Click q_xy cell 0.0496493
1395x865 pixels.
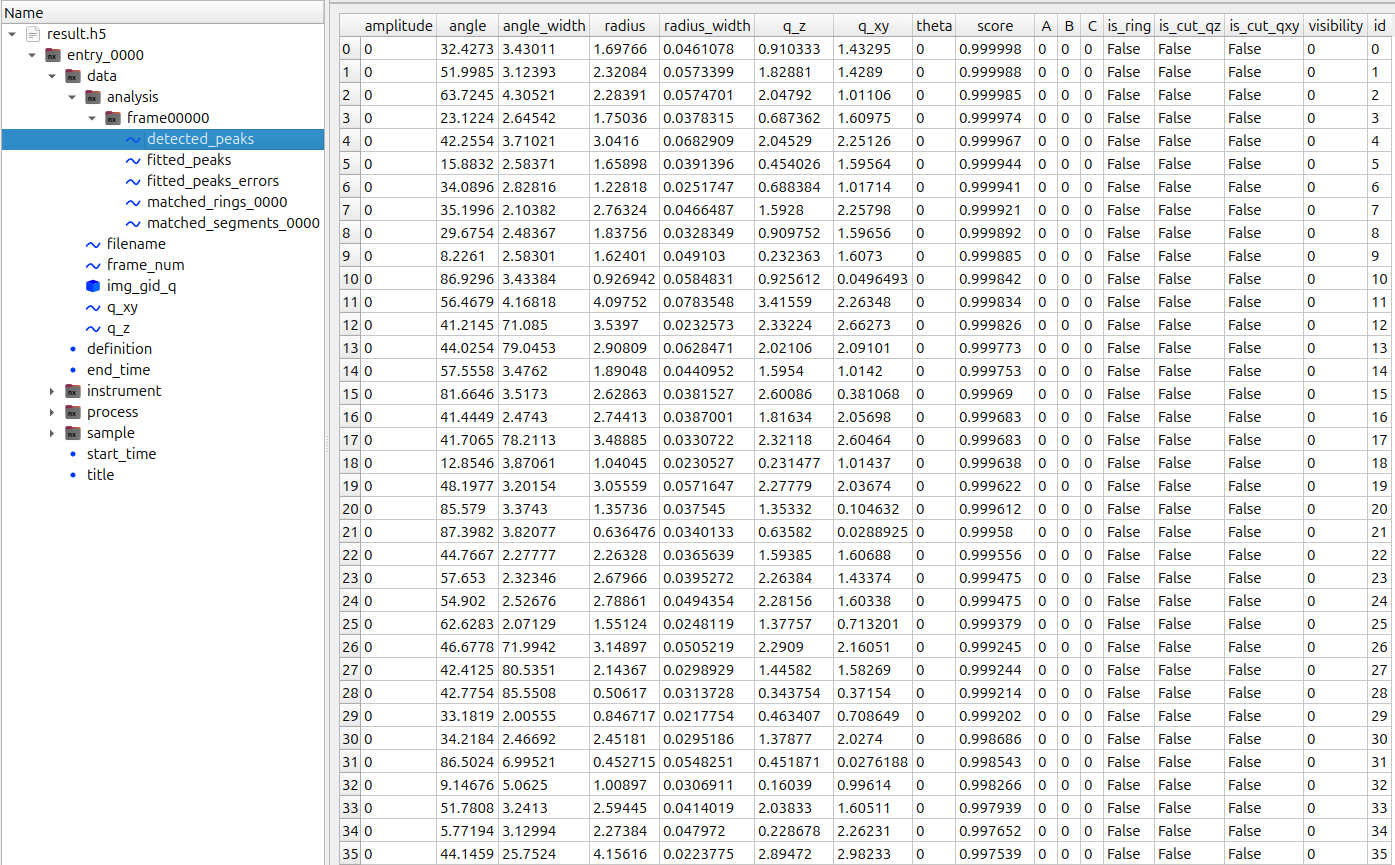click(x=873, y=279)
